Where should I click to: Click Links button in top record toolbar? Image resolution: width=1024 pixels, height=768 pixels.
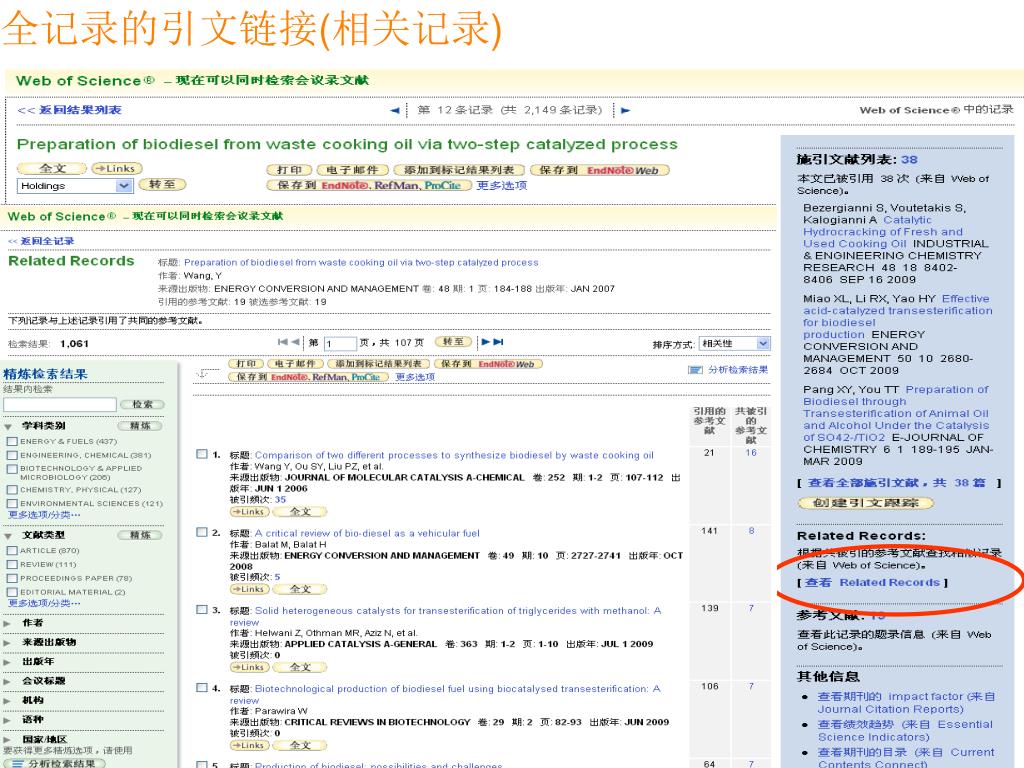pyautogui.click(x=117, y=168)
